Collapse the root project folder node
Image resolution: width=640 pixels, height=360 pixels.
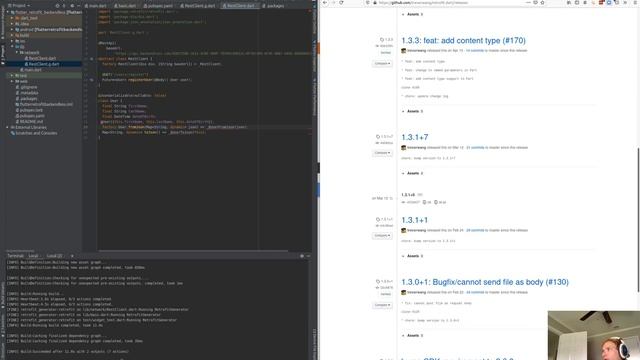8,12
